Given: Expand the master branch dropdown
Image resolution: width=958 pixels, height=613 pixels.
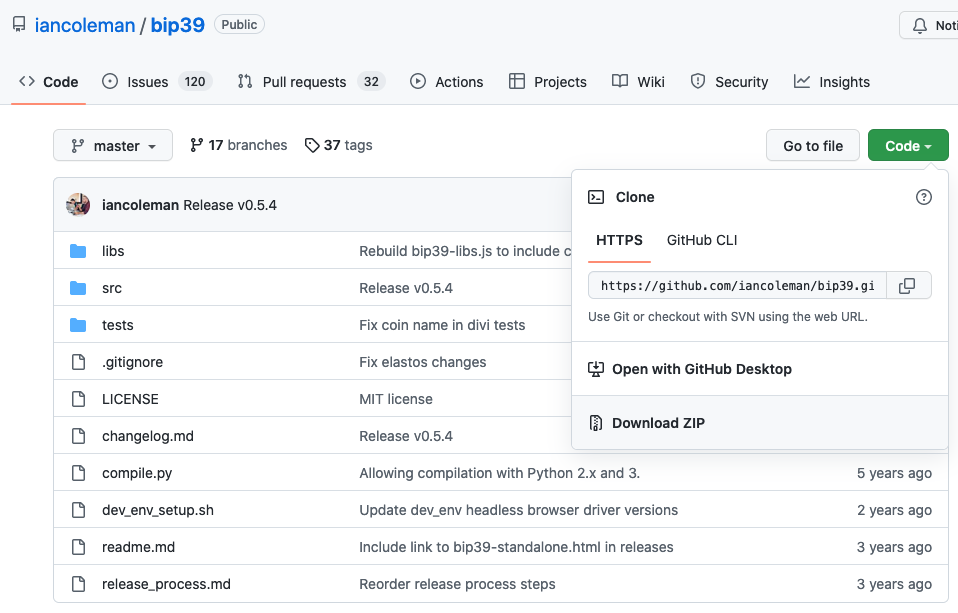Looking at the screenshot, I should click(x=113, y=145).
